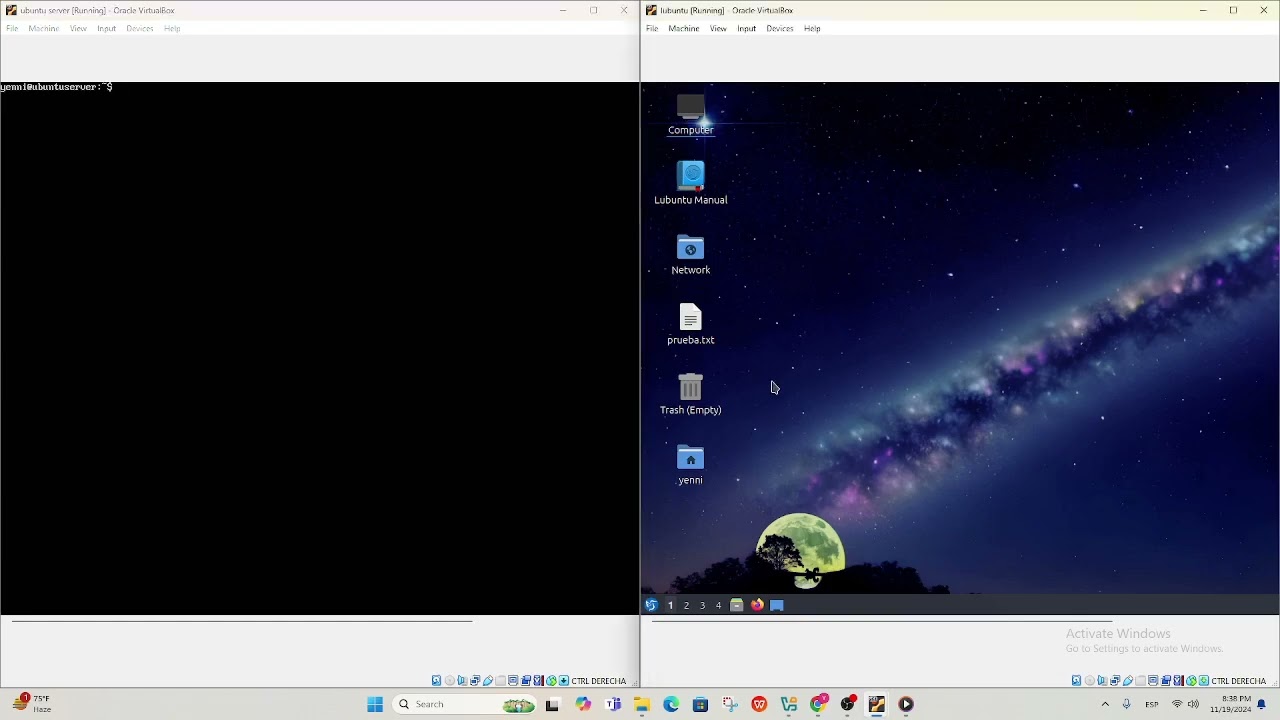Open View menu in lubuntu VirtualBox window
The width and height of the screenshot is (1280, 720).
[718, 28]
